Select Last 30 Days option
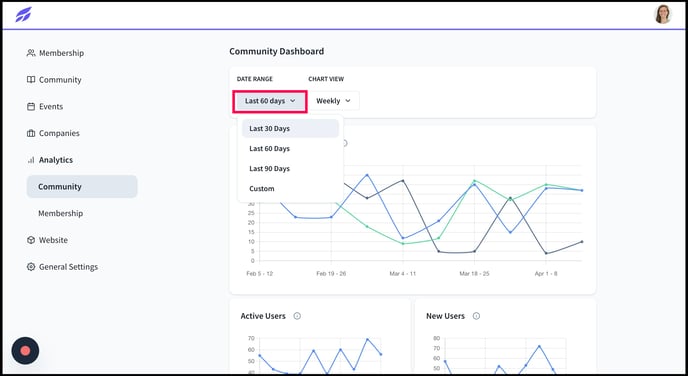Image resolution: width=688 pixels, height=376 pixels. tap(290, 129)
